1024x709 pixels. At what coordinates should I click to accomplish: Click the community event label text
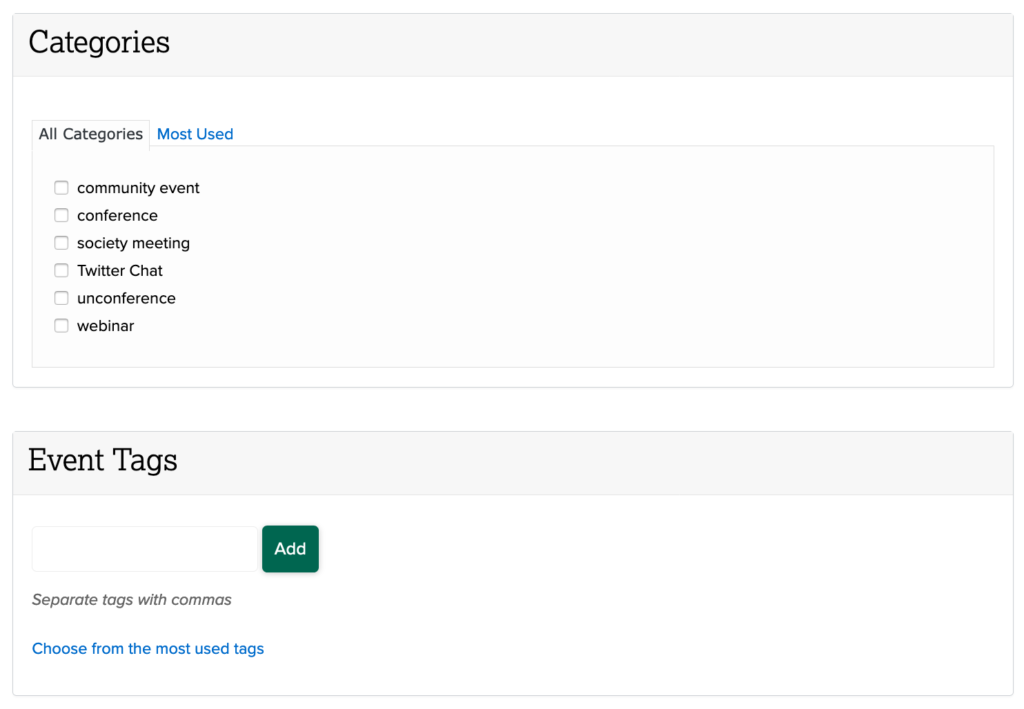(x=138, y=187)
